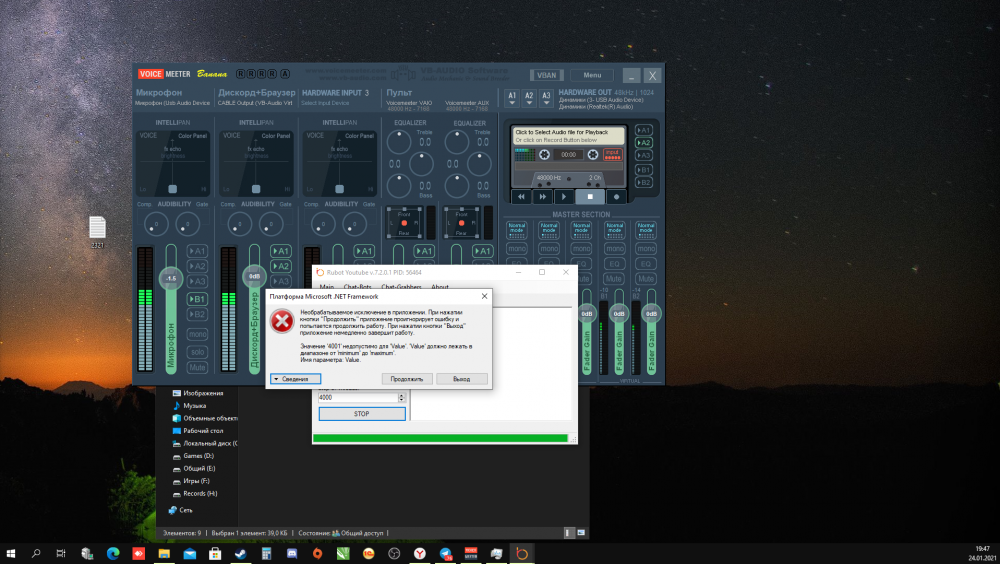The width and height of the screenshot is (1000, 564).
Task: Open hardware output A1 device selector
Action: pyautogui.click(x=512, y=97)
